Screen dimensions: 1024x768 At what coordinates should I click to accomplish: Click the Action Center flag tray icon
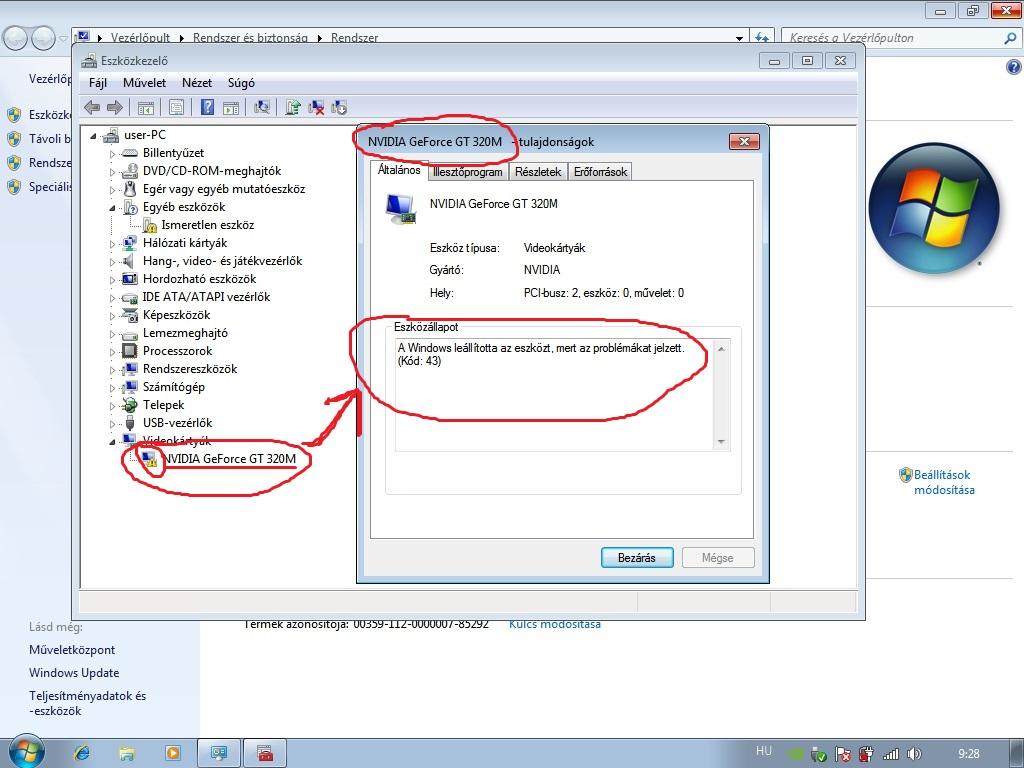(x=843, y=754)
